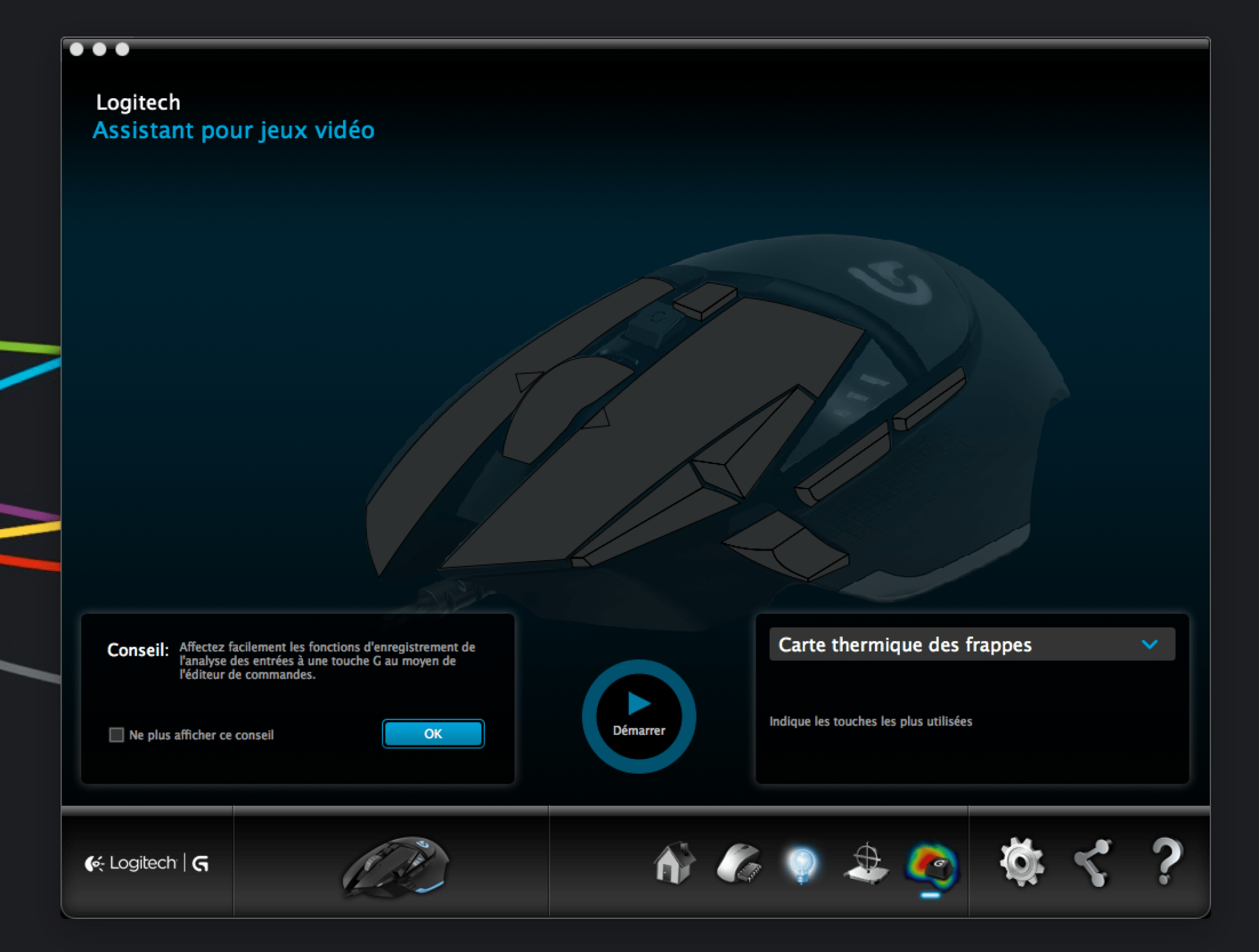Click 'Indique les touches les plus utilisées' text
This screenshot has width=1259, height=952.
pyautogui.click(x=870, y=721)
